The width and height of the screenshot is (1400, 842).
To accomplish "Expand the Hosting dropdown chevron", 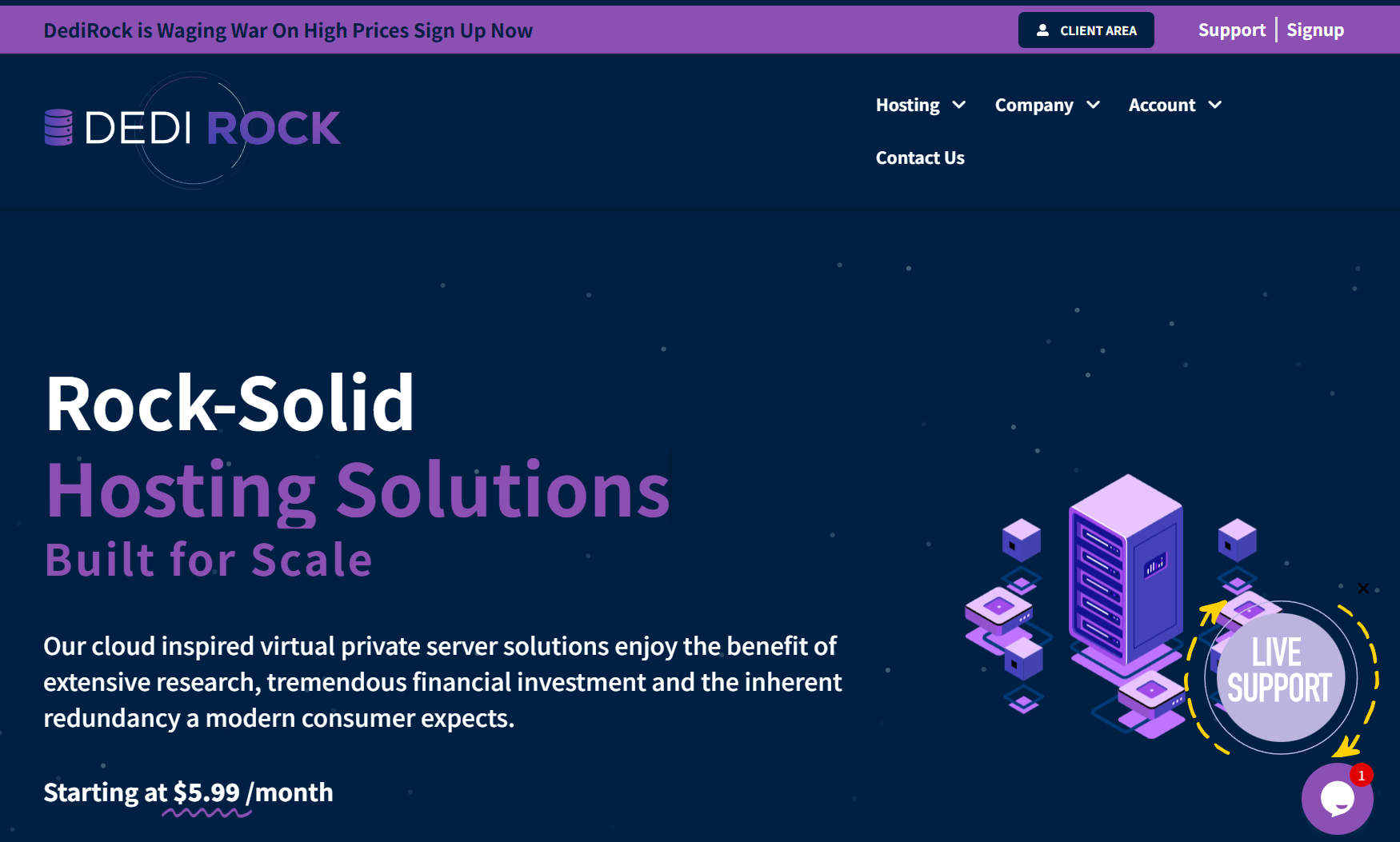I will click(959, 106).
